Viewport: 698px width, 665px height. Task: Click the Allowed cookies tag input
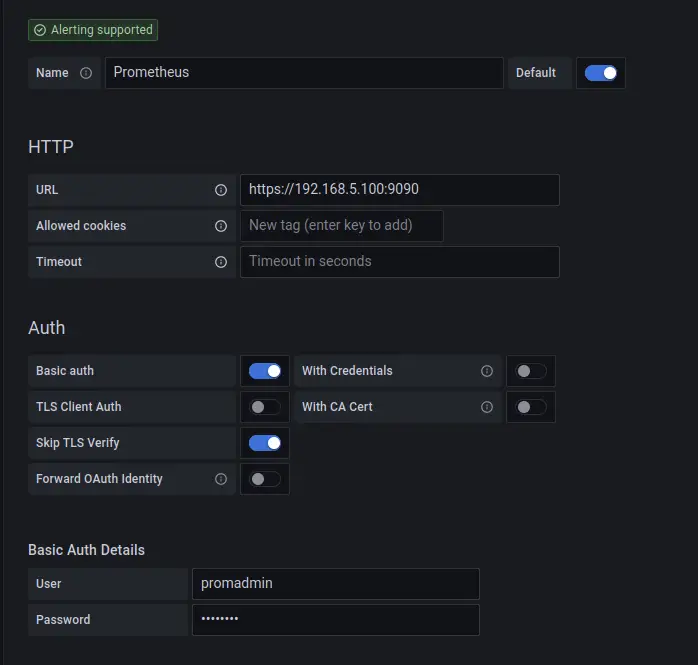342,226
